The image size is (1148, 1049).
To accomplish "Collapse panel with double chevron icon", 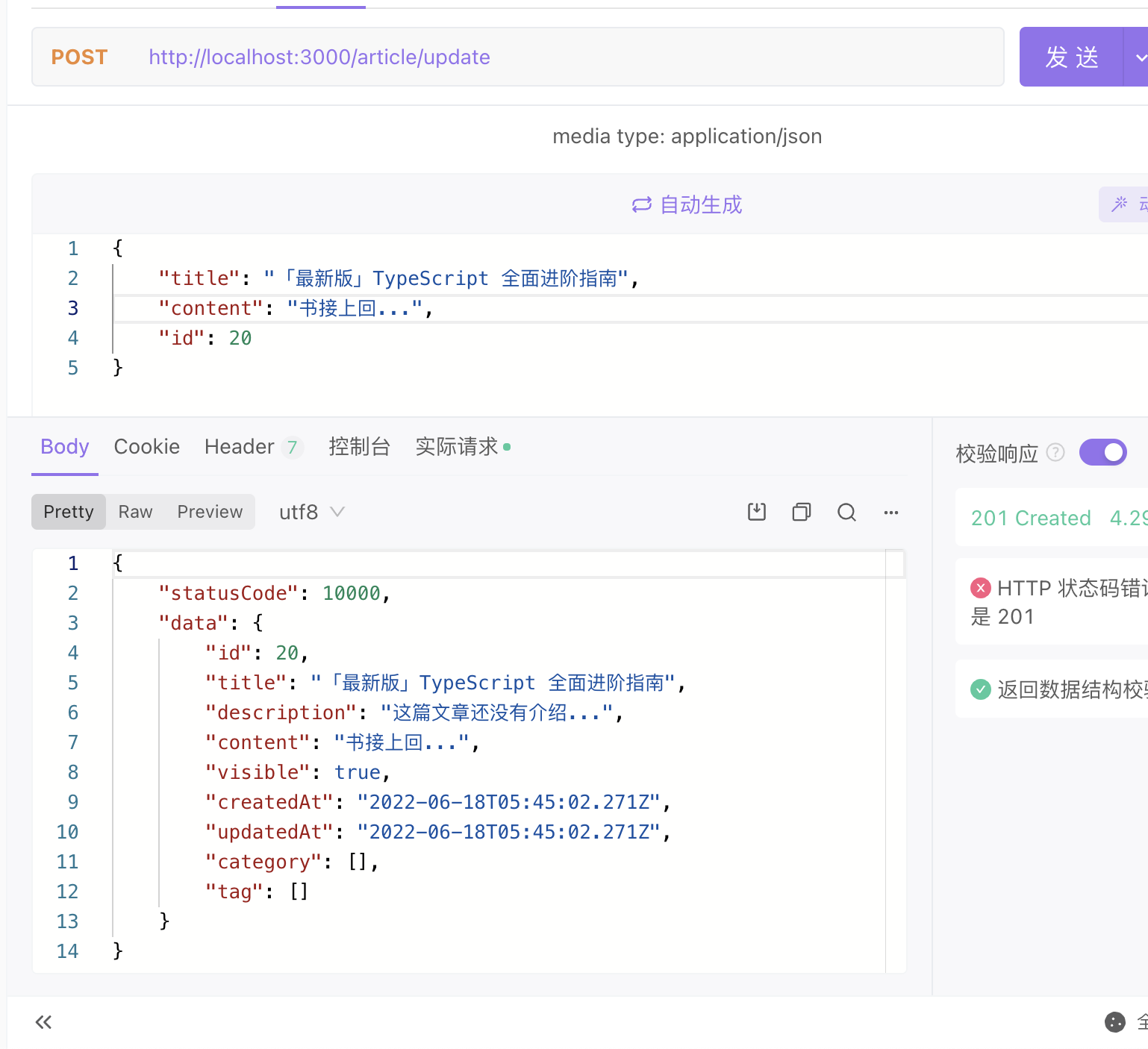I will tap(43, 1022).
